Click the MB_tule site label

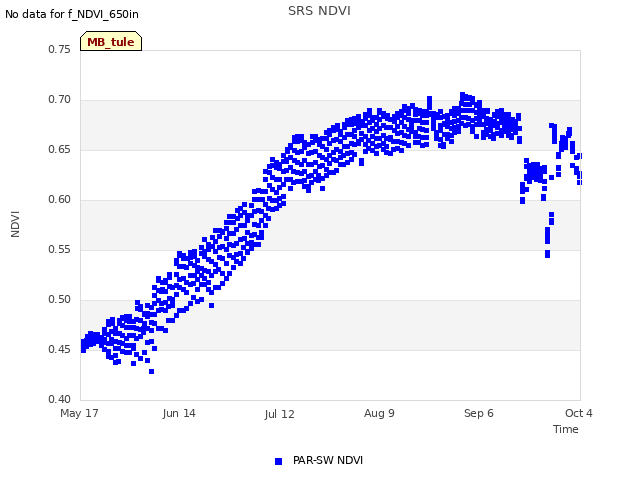point(111,41)
